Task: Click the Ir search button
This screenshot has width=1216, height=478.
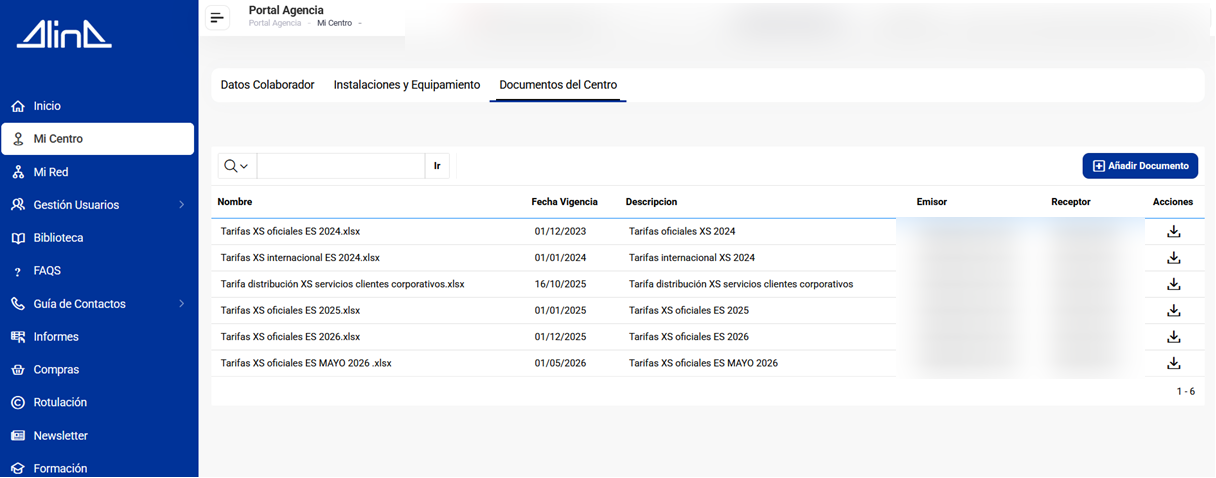Action: click(x=437, y=166)
